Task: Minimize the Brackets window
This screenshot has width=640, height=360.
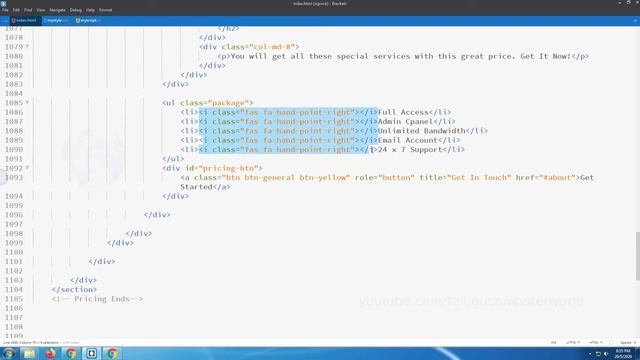Action: (620, 3)
